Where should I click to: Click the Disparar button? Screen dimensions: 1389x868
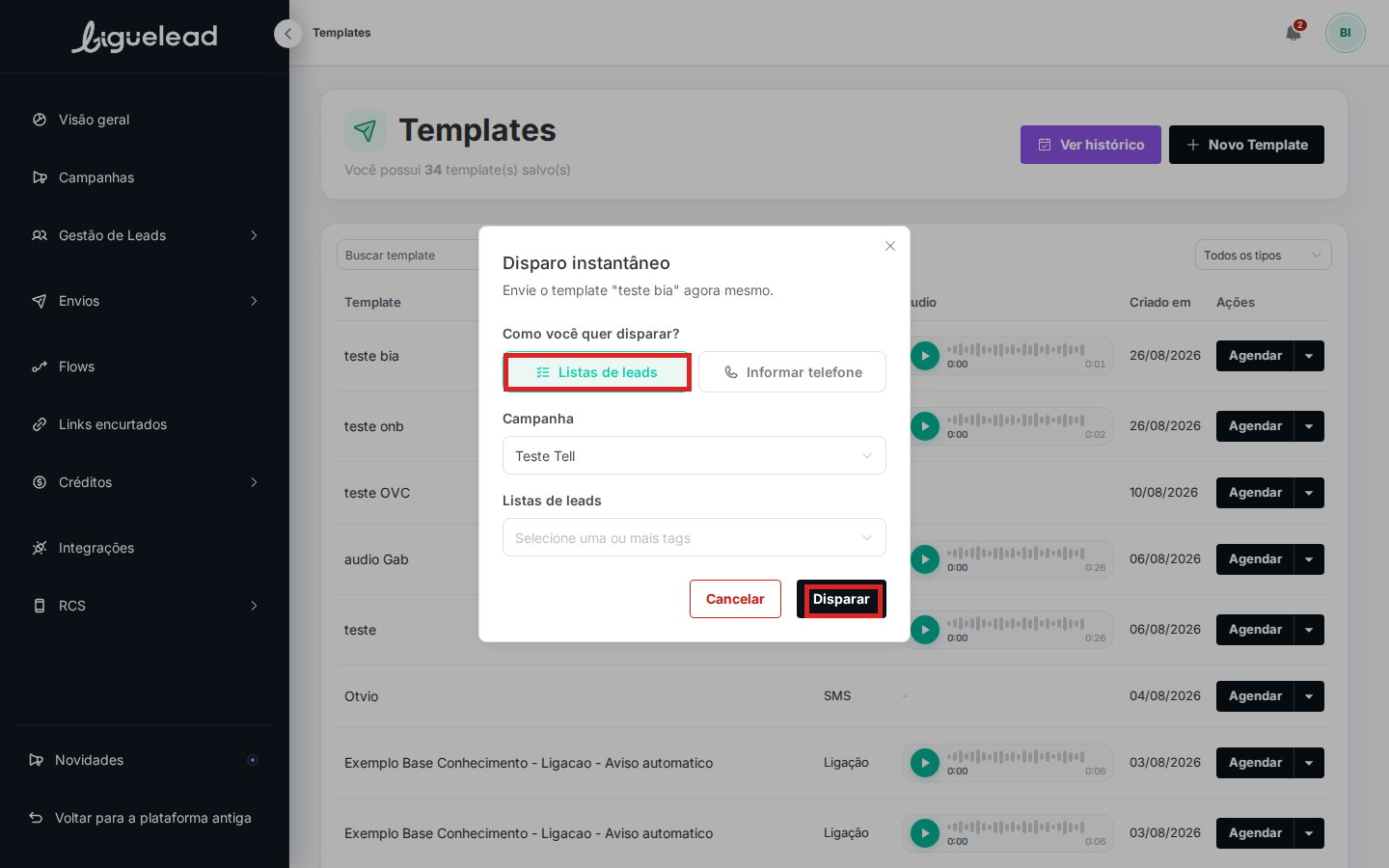tap(841, 599)
